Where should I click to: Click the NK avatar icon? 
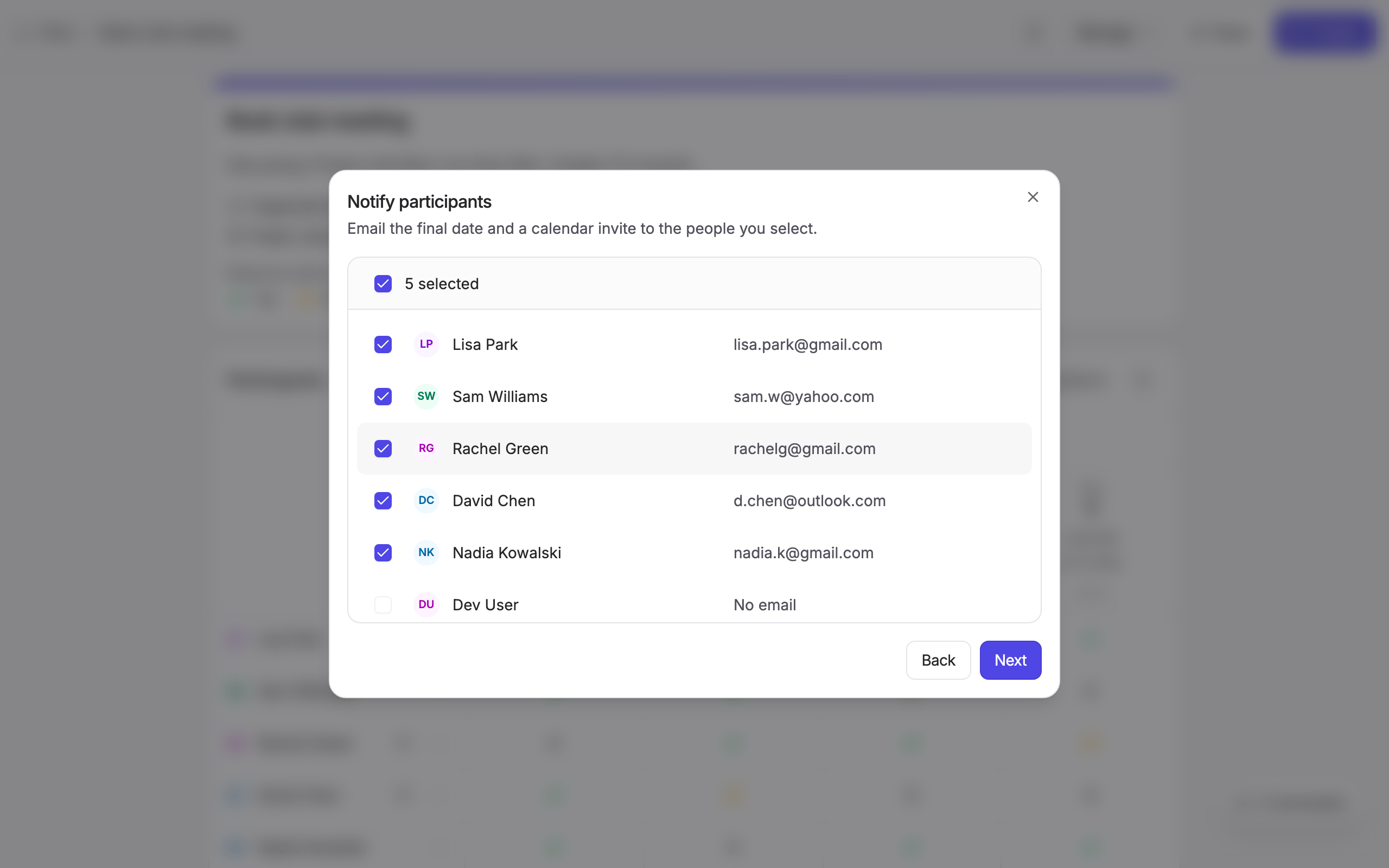(426, 553)
